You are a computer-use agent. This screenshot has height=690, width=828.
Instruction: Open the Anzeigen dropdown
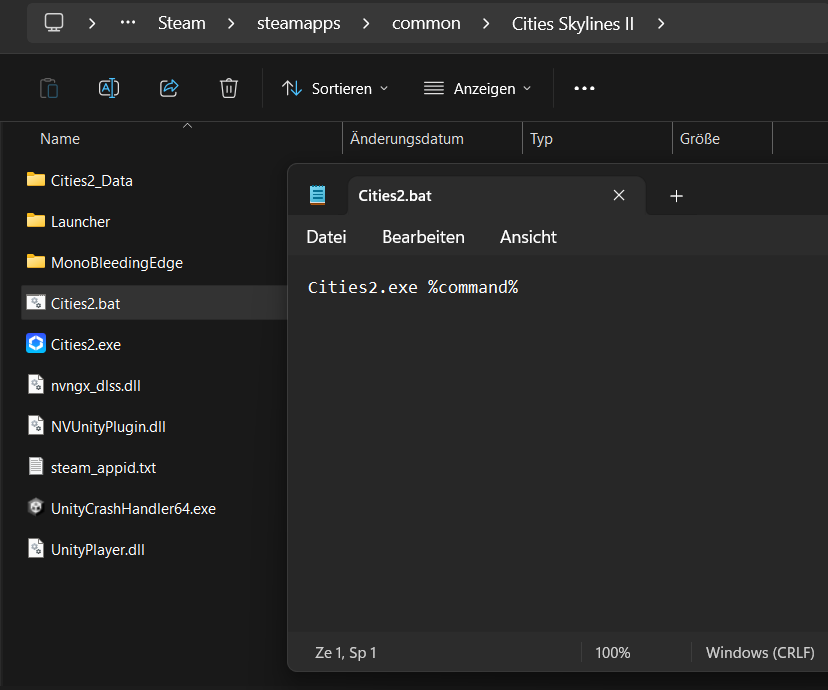pyautogui.click(x=477, y=88)
